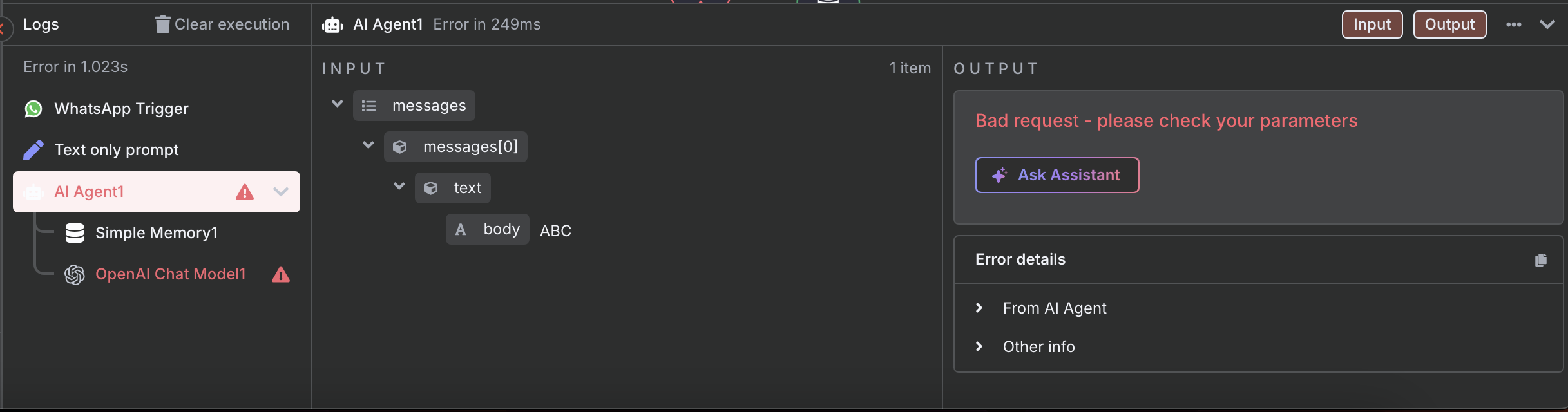Toggle the Output panel button

[x=1449, y=24]
